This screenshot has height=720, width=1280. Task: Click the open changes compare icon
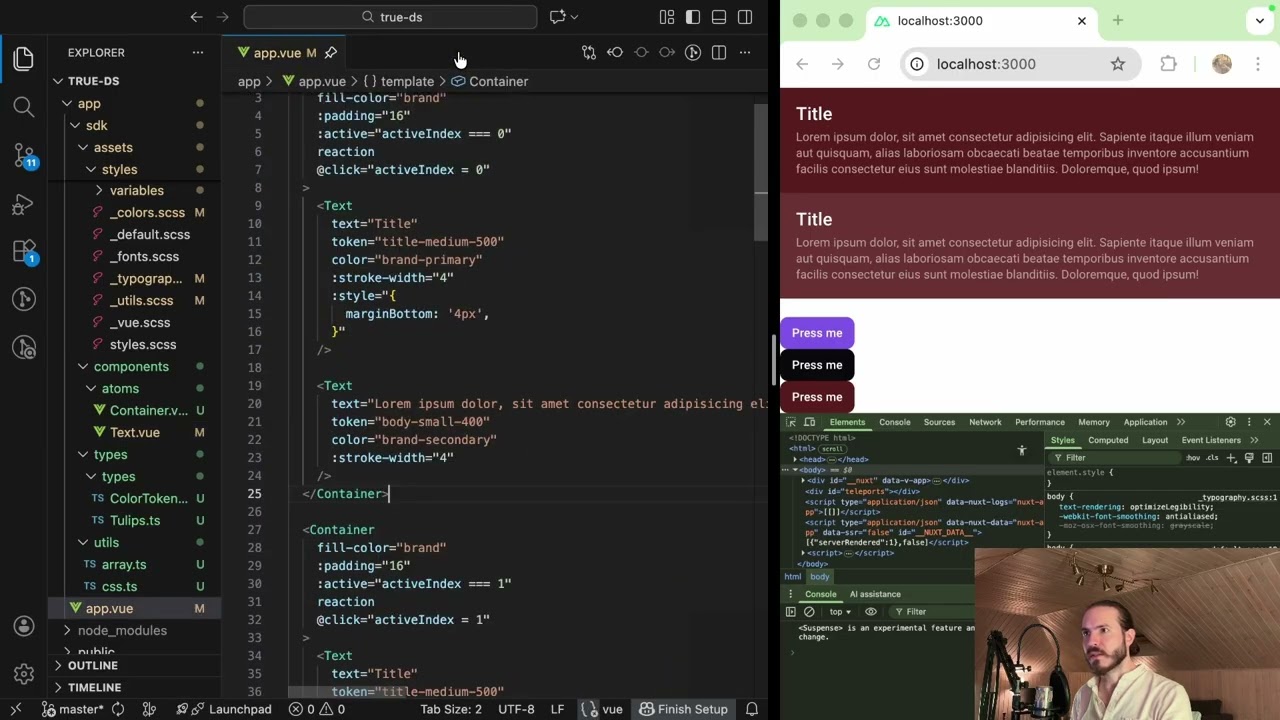pos(589,52)
